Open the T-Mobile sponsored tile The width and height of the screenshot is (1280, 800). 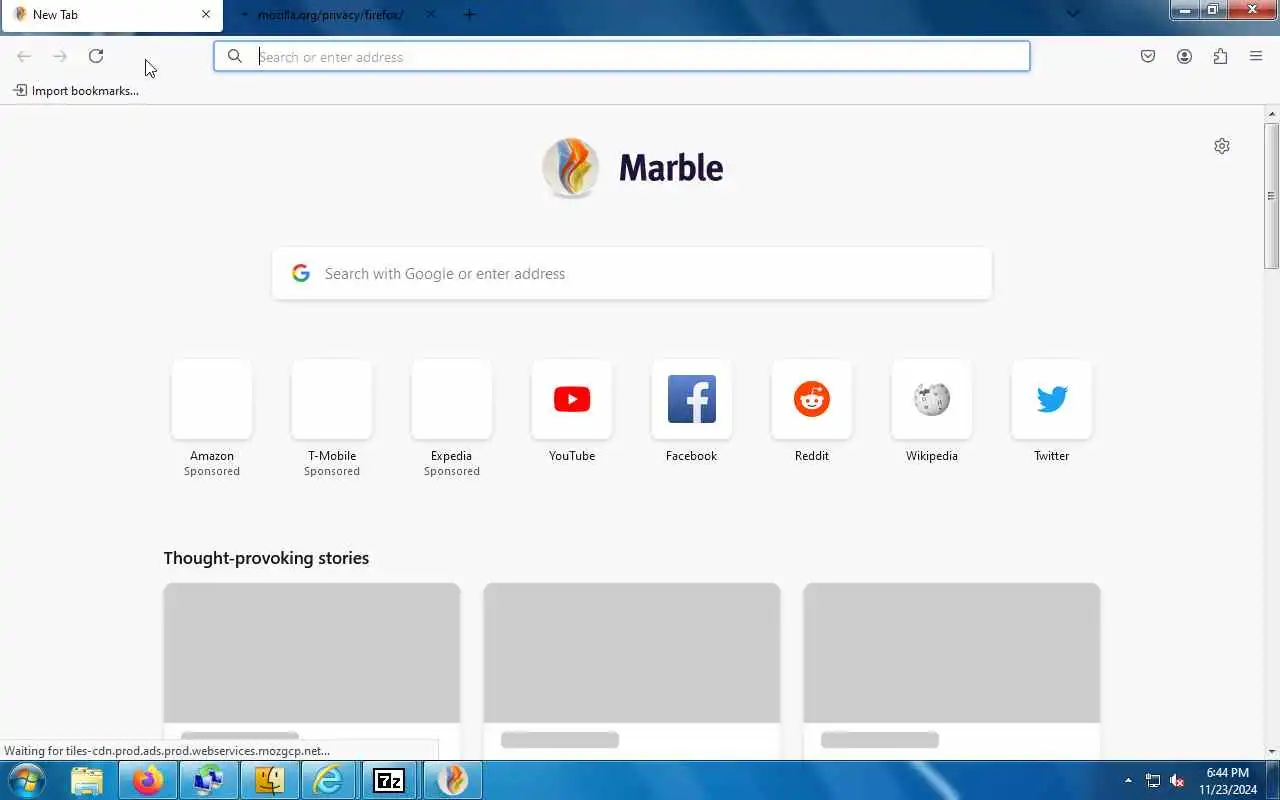coord(332,399)
